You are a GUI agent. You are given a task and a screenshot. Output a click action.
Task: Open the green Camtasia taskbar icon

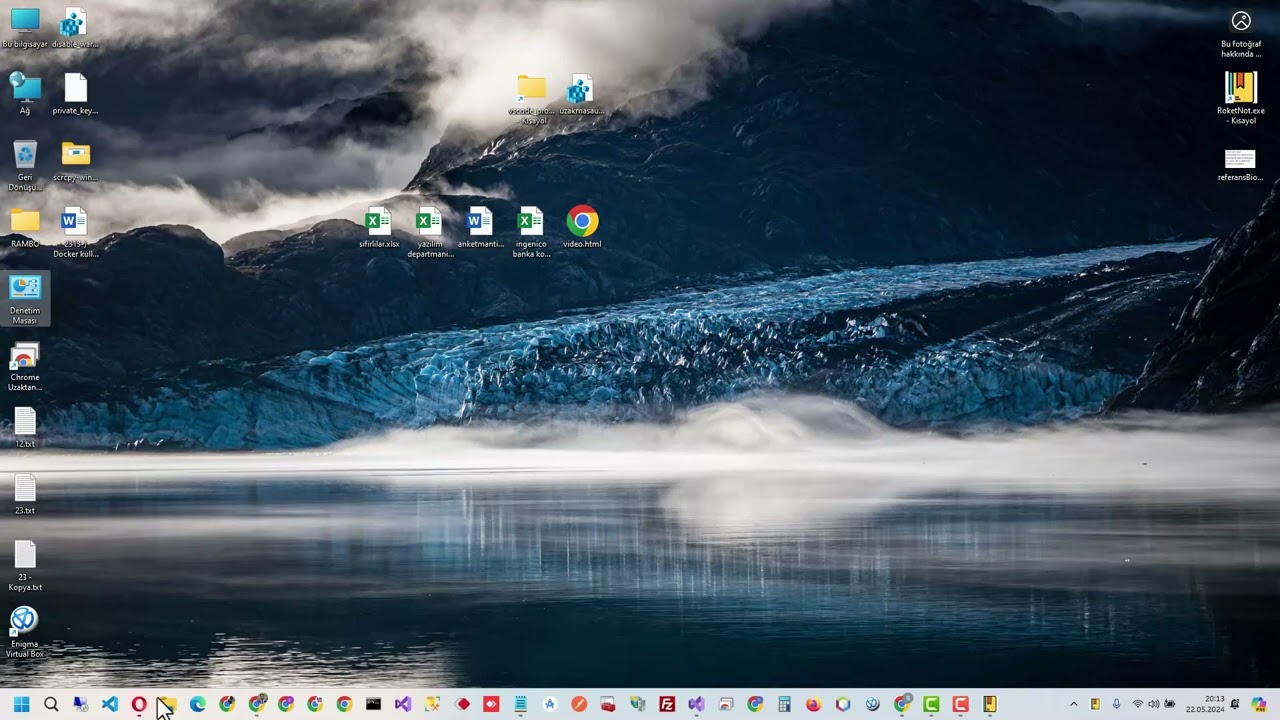pyautogui.click(x=931, y=704)
